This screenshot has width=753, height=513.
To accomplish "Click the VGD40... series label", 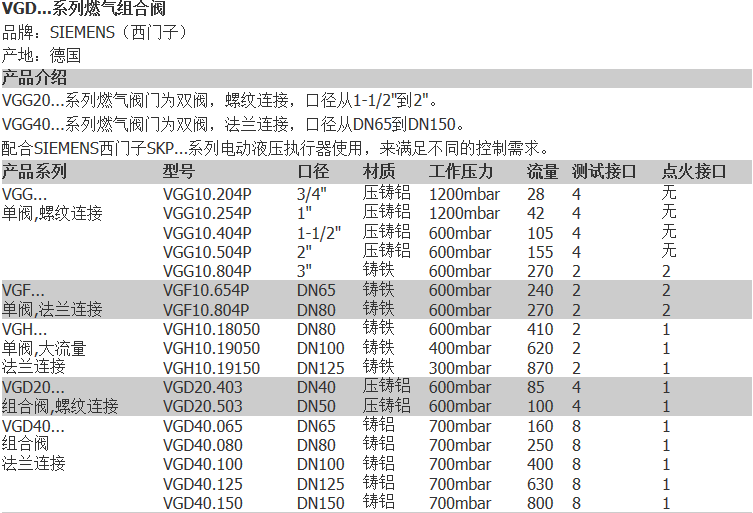I will (x=33, y=427).
